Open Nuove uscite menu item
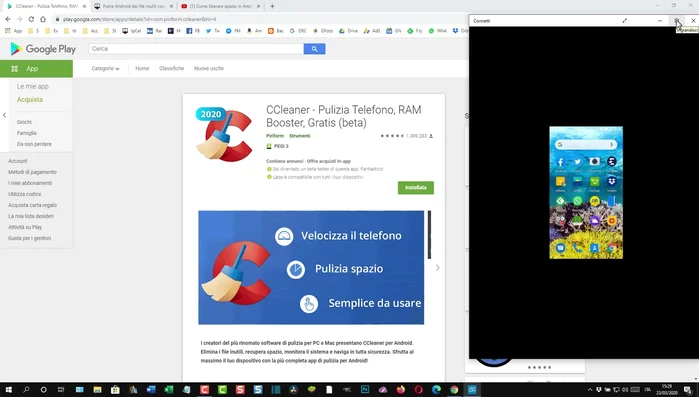 (x=209, y=69)
